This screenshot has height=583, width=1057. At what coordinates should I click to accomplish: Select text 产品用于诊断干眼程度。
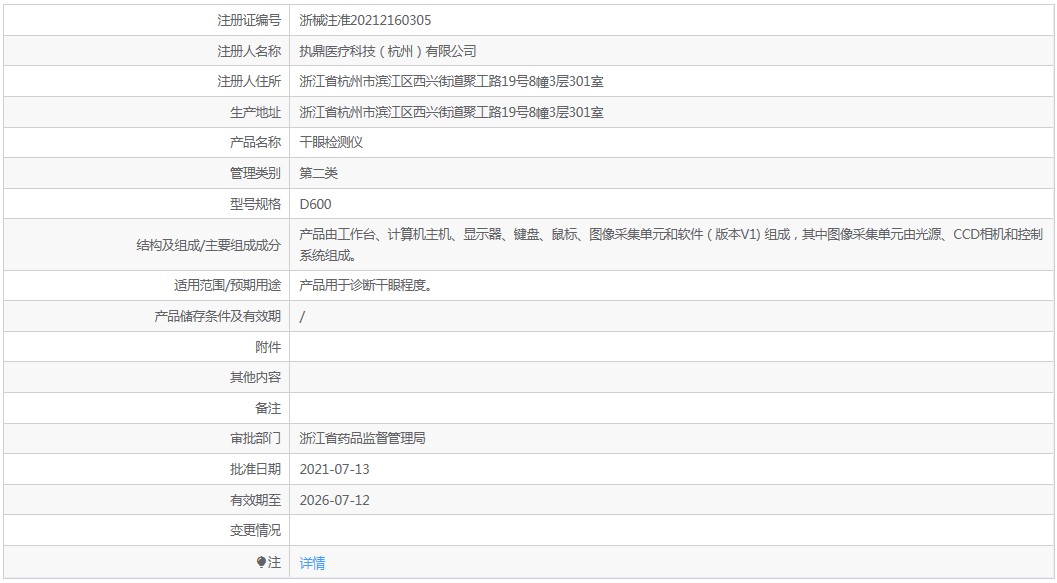click(366, 285)
